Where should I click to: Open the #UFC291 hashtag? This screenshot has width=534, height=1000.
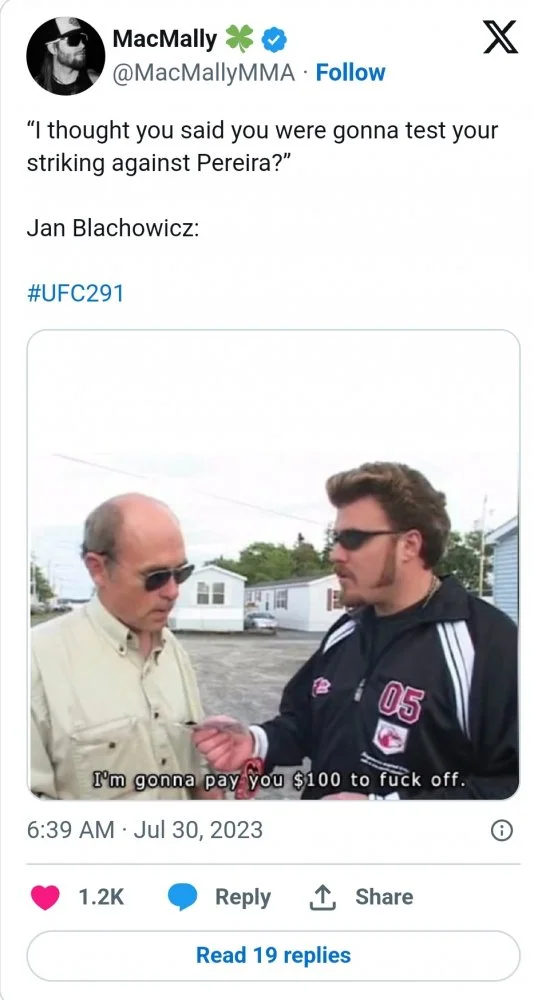[x=75, y=293]
